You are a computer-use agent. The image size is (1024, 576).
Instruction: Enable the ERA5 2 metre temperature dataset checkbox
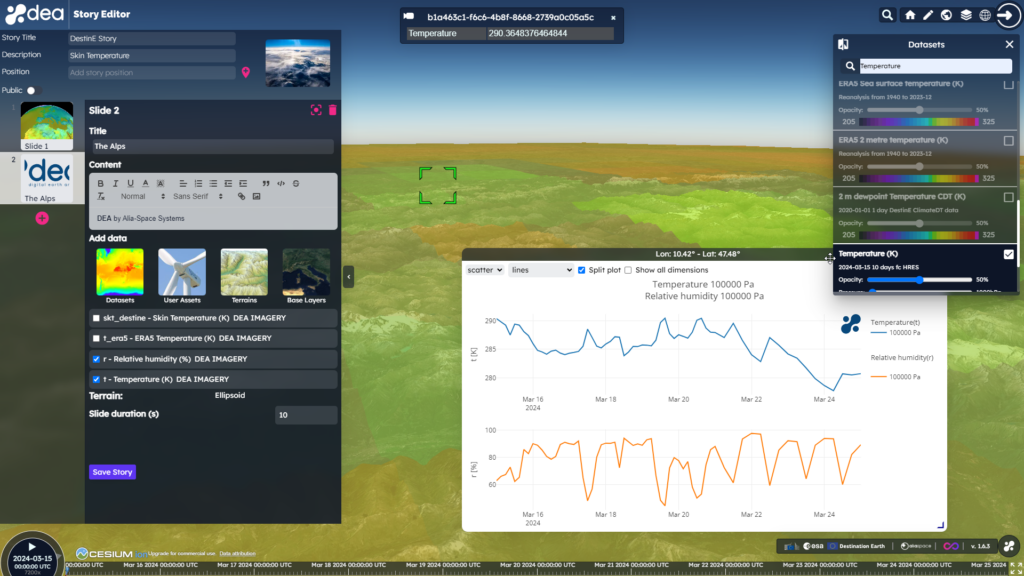click(x=1008, y=141)
